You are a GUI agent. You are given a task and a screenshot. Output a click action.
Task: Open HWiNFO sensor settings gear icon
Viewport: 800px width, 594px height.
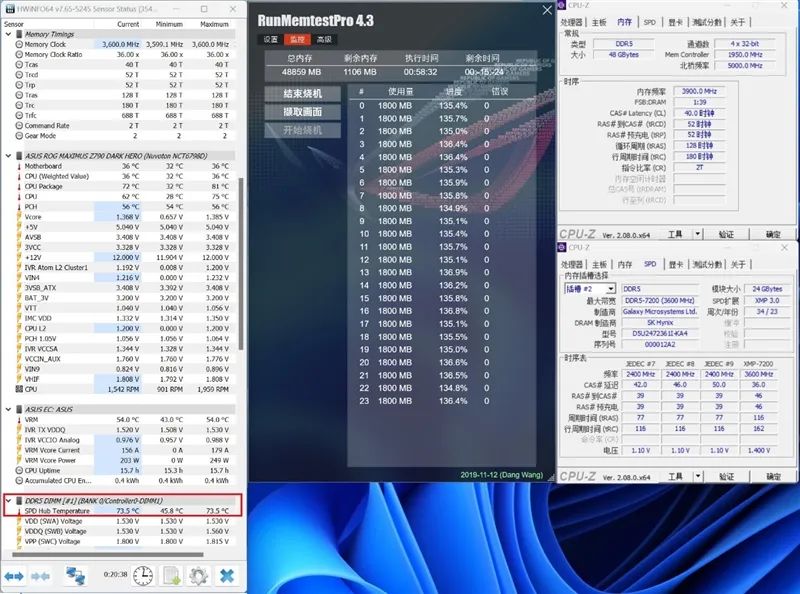tap(198, 576)
